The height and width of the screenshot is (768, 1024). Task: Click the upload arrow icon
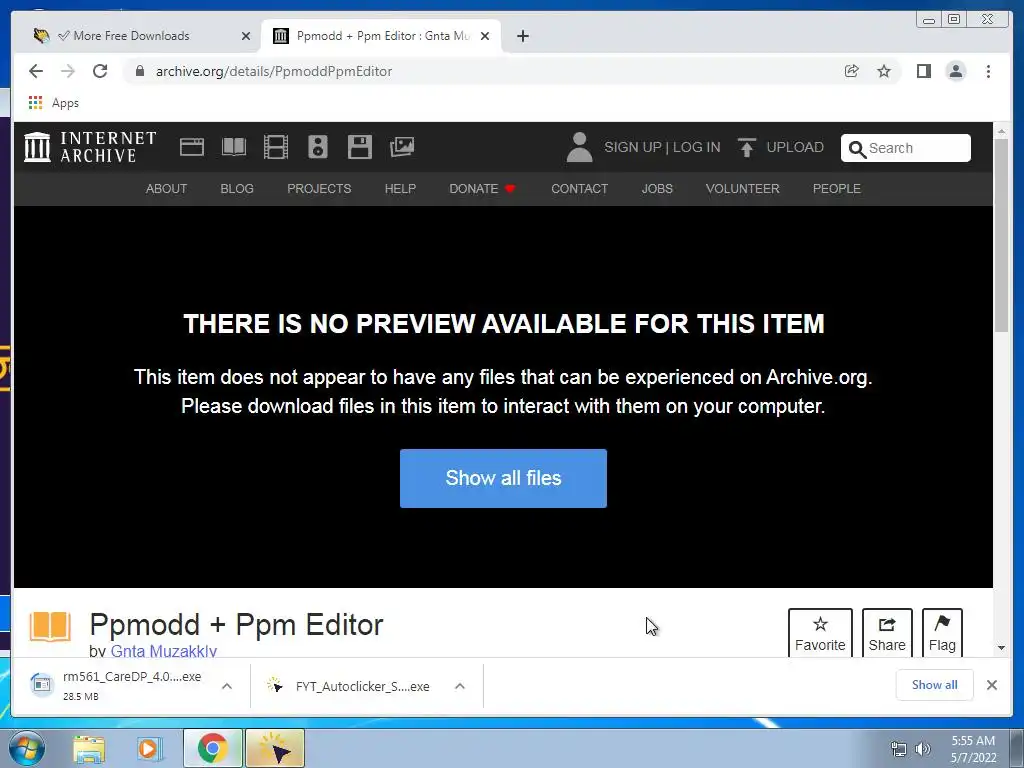[746, 148]
